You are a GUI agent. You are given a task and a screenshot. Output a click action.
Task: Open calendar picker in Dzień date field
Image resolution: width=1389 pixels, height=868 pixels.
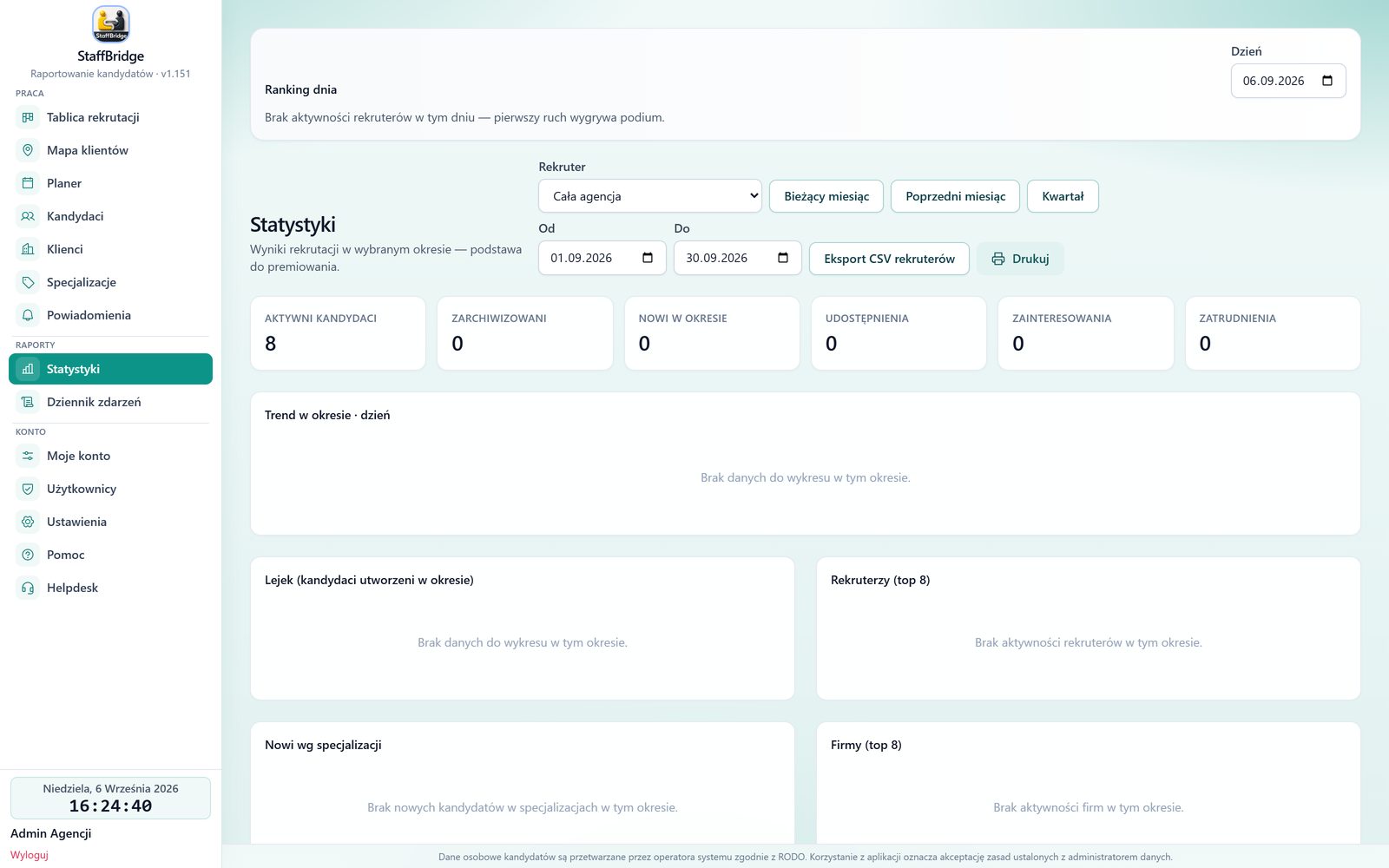(1327, 81)
